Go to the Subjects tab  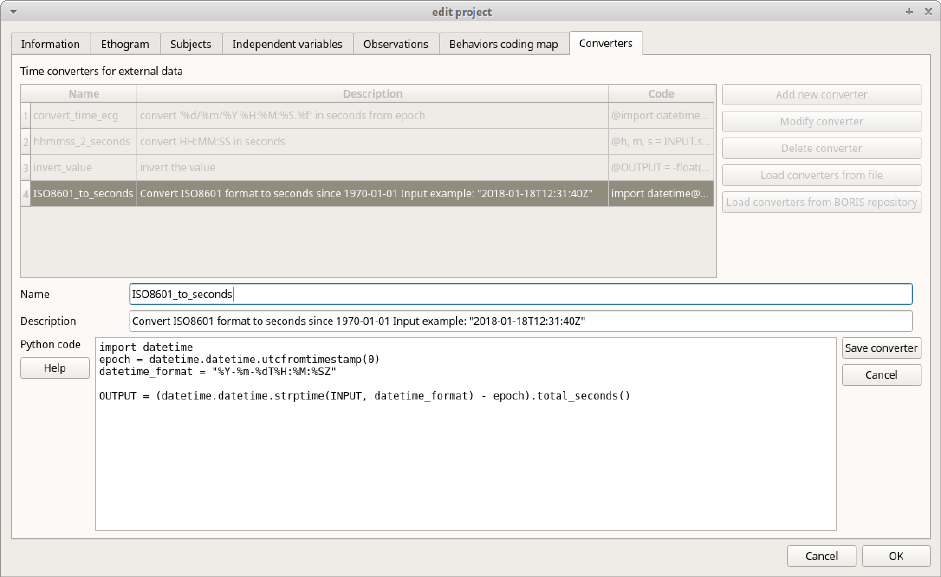point(190,44)
